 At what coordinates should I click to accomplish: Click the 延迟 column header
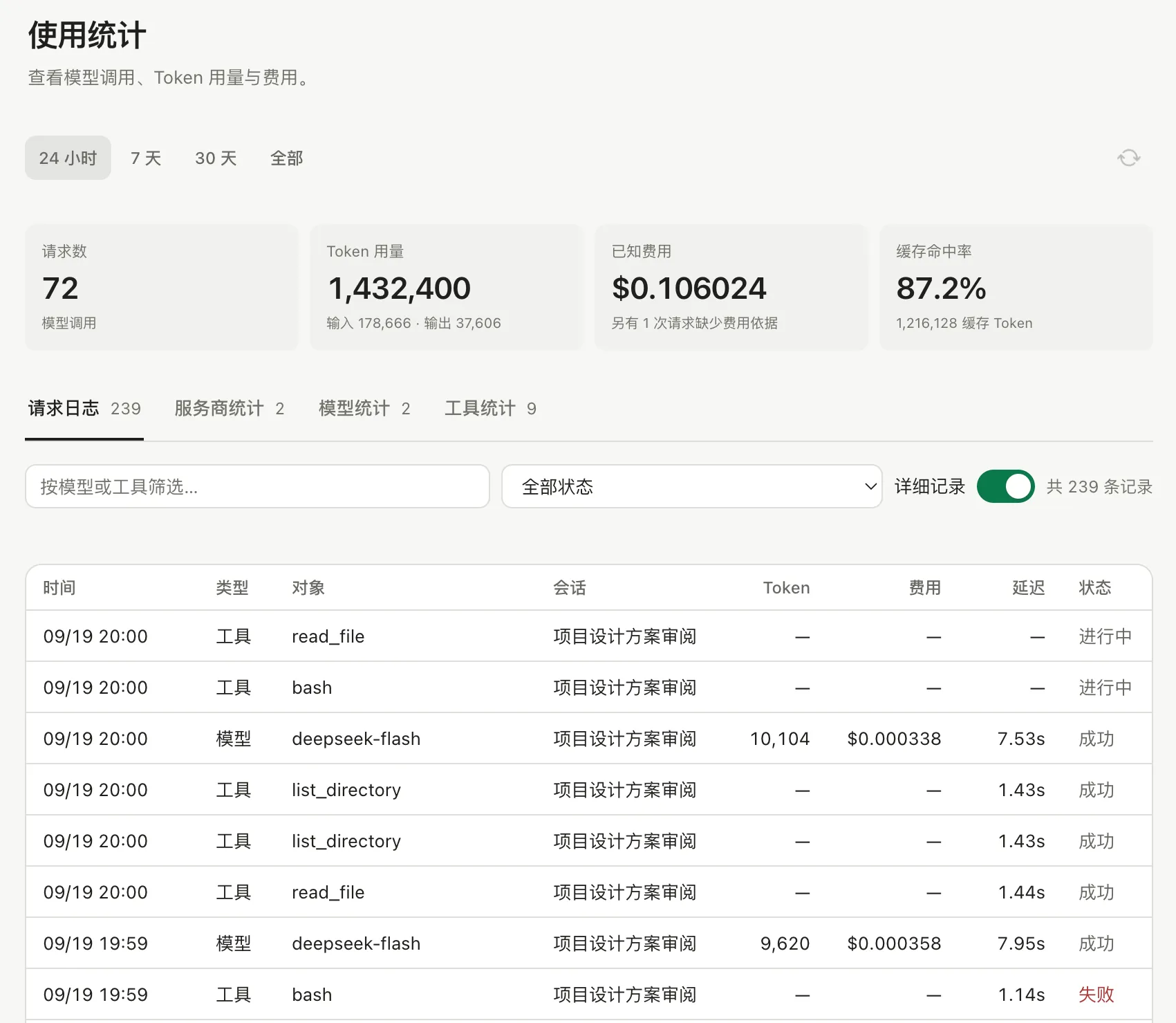click(1028, 587)
